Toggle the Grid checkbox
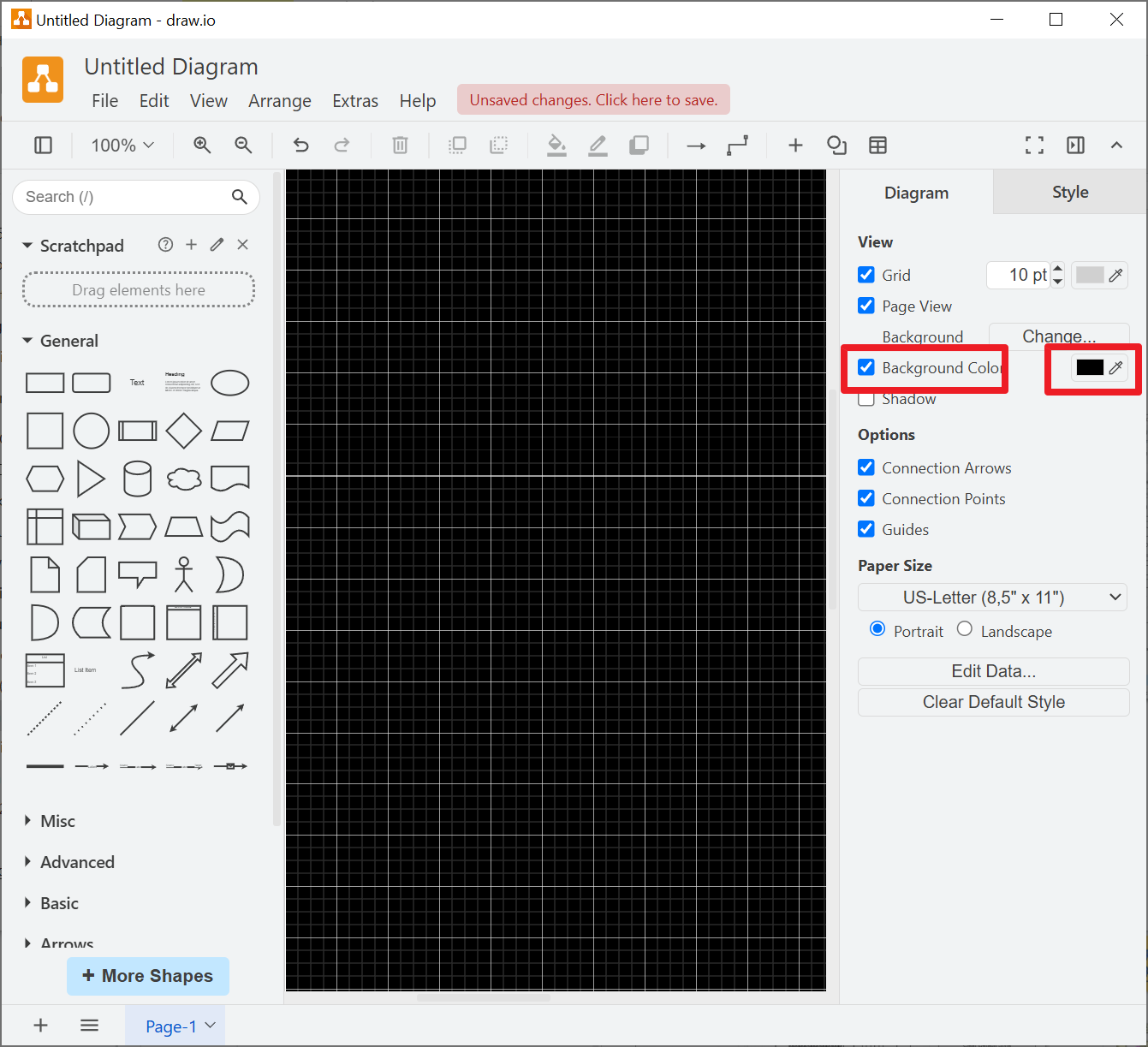This screenshot has height=1047, width=1148. 866,275
